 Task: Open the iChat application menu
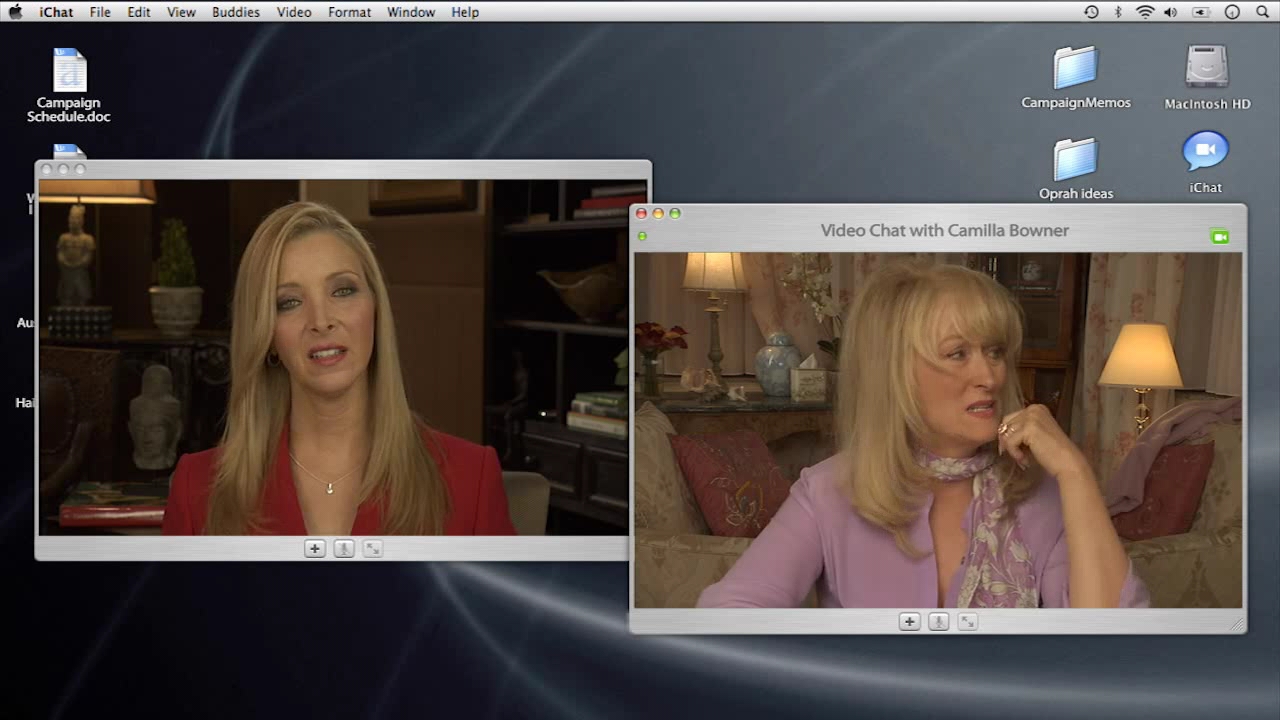click(x=56, y=12)
